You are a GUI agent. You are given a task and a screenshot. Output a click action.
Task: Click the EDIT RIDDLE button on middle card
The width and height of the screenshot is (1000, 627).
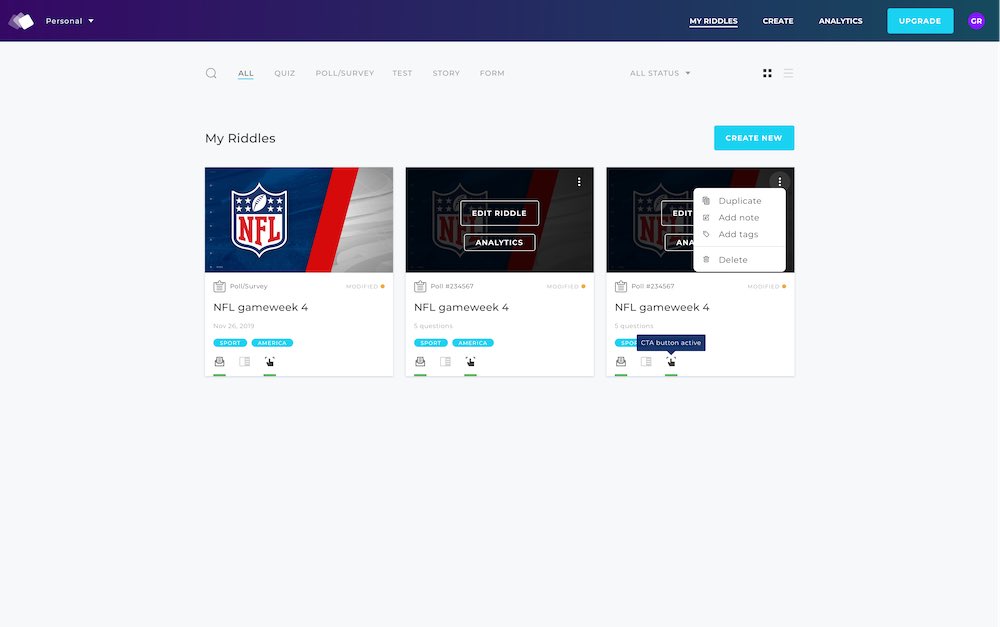(499, 213)
